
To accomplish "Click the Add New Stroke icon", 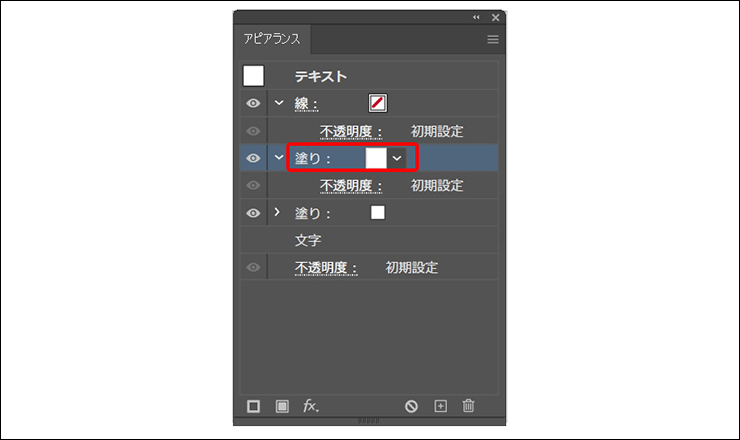I will point(254,406).
